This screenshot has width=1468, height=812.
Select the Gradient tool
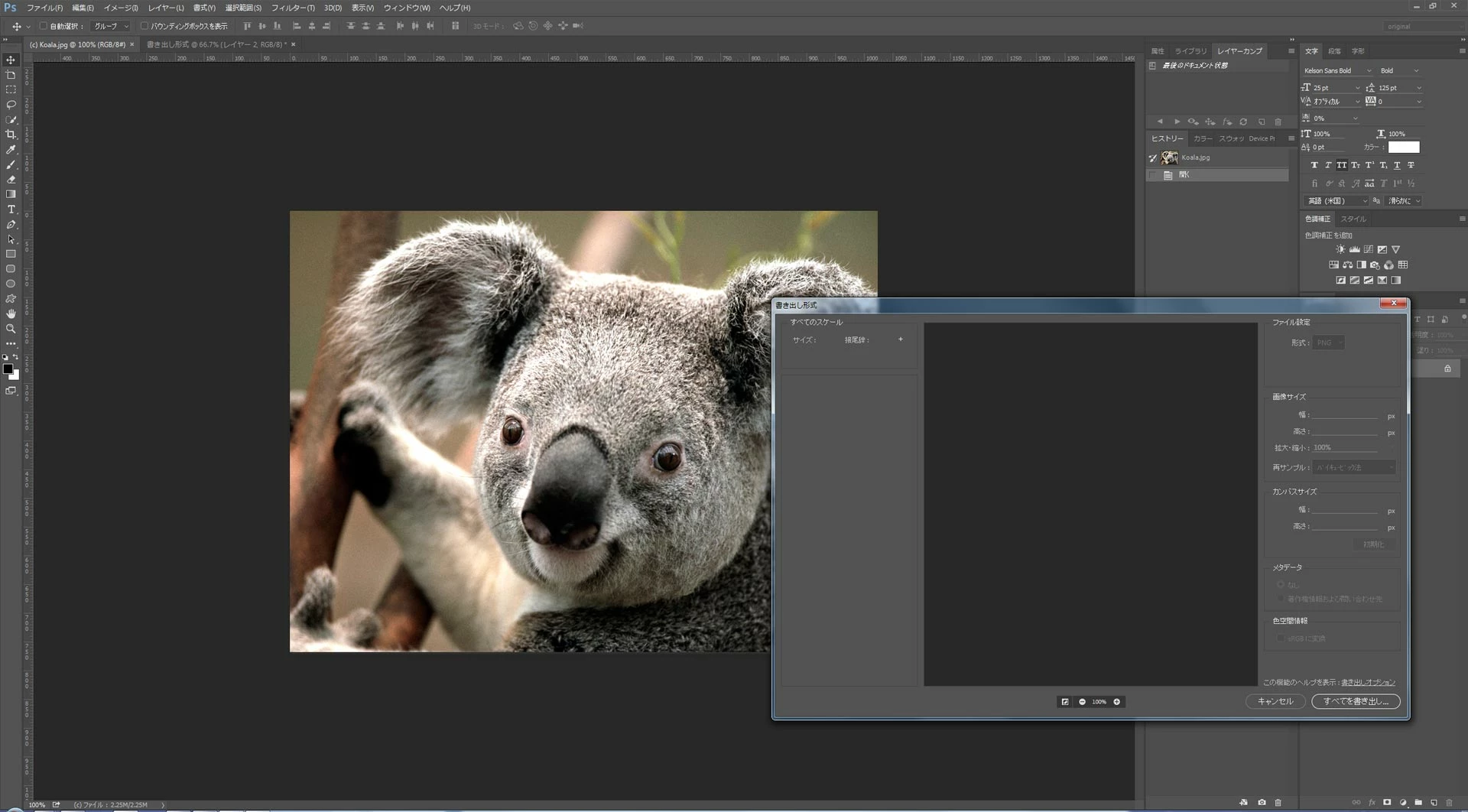click(x=11, y=194)
